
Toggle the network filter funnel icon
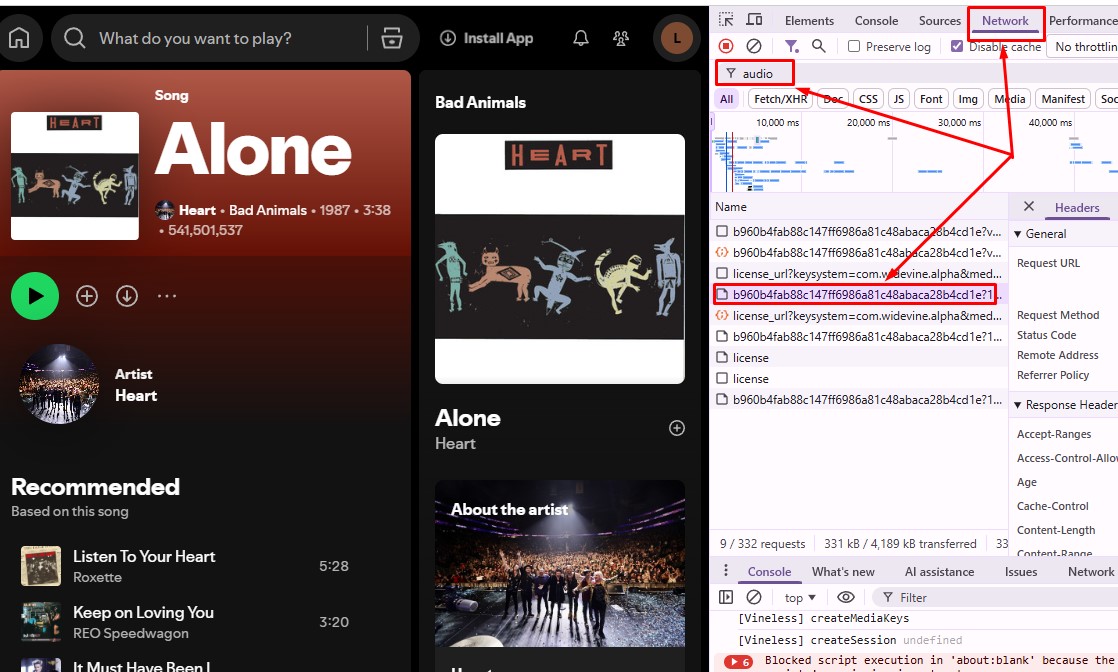[x=791, y=46]
